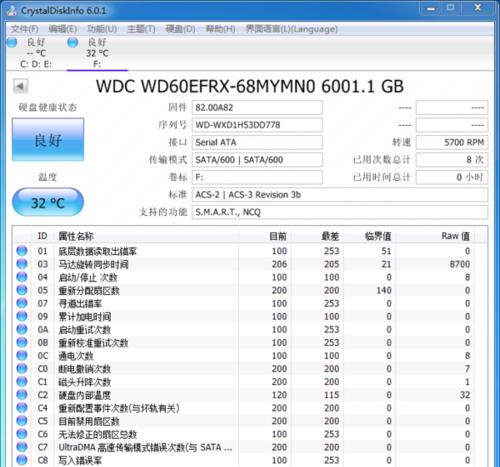Select the C: D: E: disk status icon
The width and height of the screenshot is (500, 467).
coord(12,42)
